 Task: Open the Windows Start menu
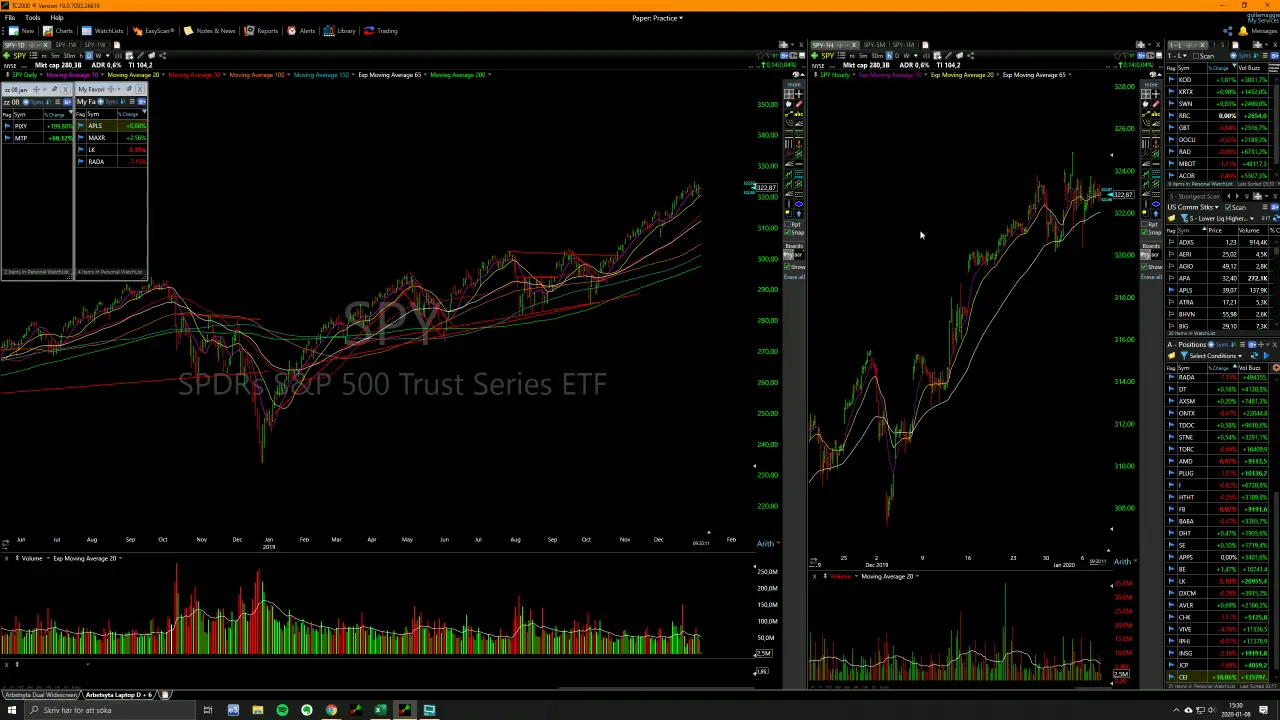(11, 710)
